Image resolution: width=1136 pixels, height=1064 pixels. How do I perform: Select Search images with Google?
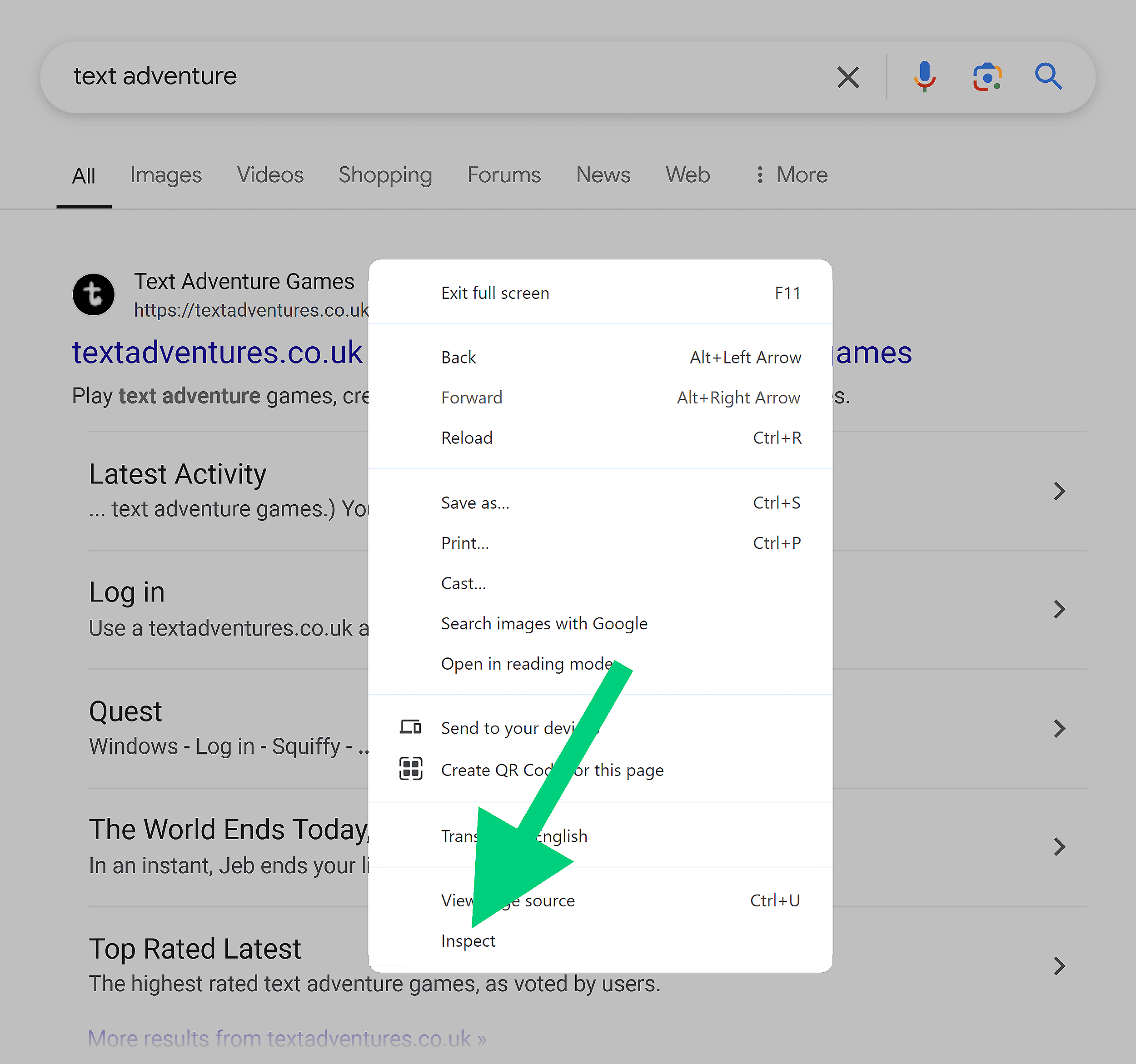pos(601,623)
